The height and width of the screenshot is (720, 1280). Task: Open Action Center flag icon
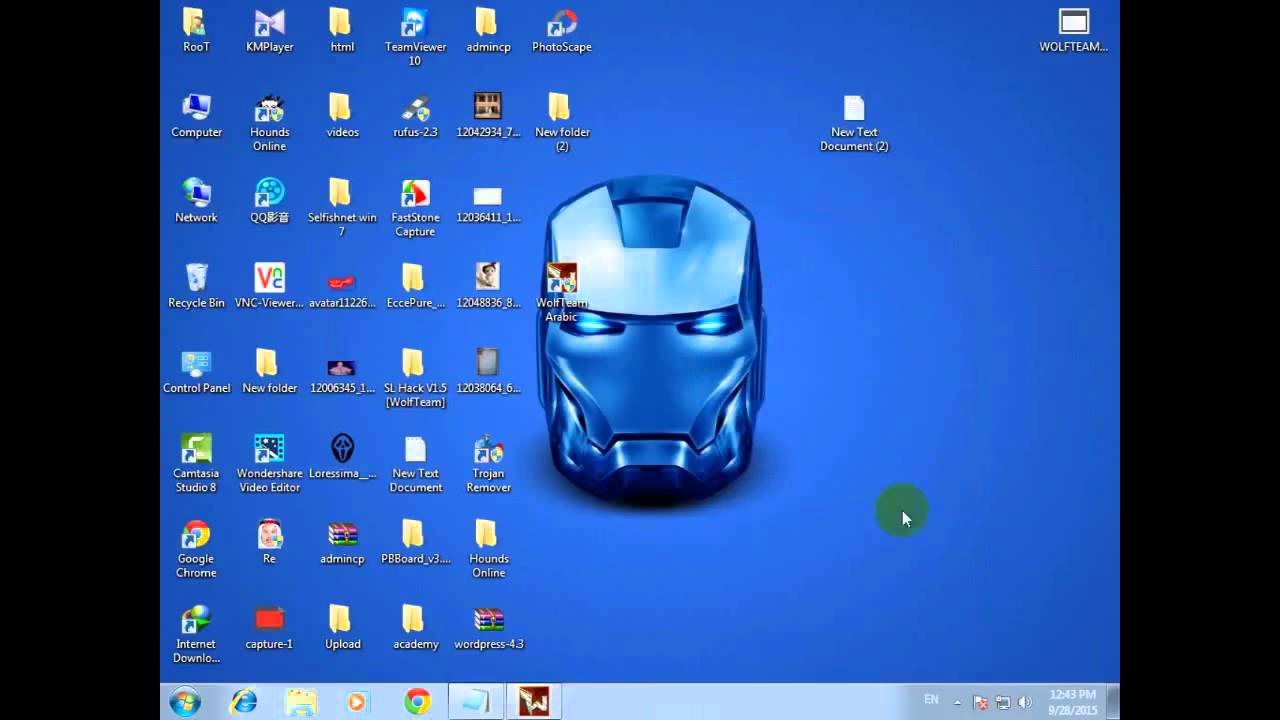(x=981, y=703)
